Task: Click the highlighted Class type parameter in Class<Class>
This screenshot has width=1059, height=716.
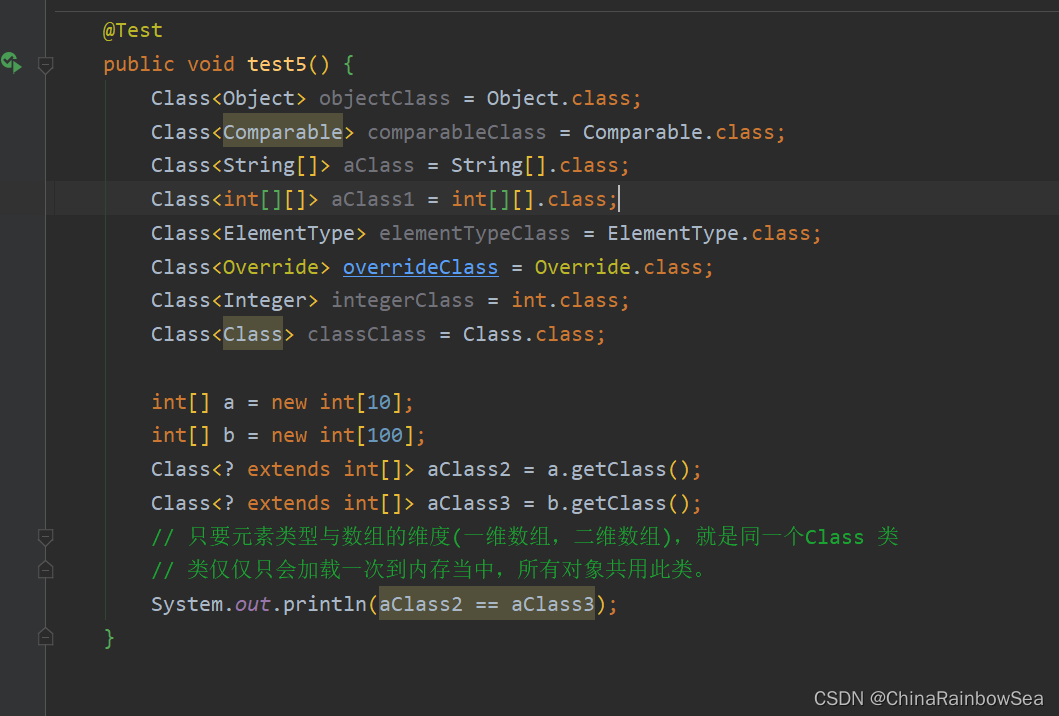Action: (x=253, y=334)
